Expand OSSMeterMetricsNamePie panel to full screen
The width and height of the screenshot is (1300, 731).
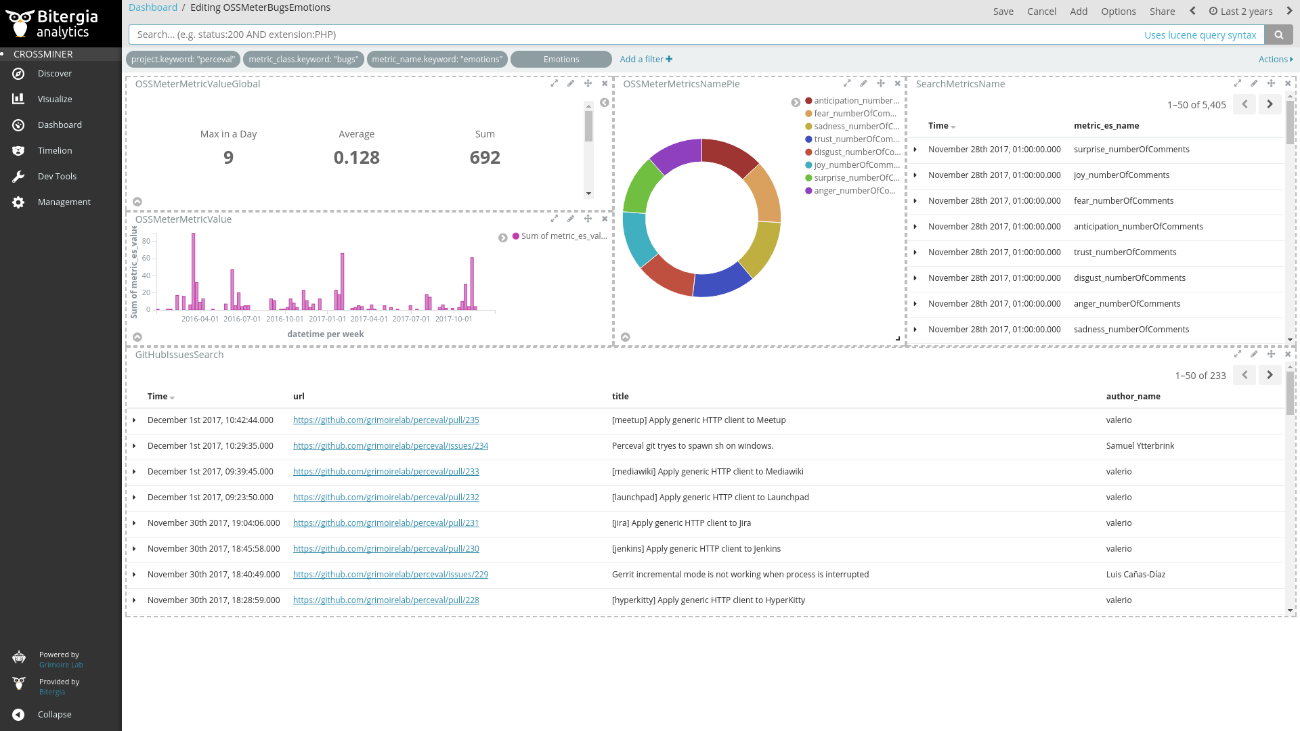(x=847, y=83)
